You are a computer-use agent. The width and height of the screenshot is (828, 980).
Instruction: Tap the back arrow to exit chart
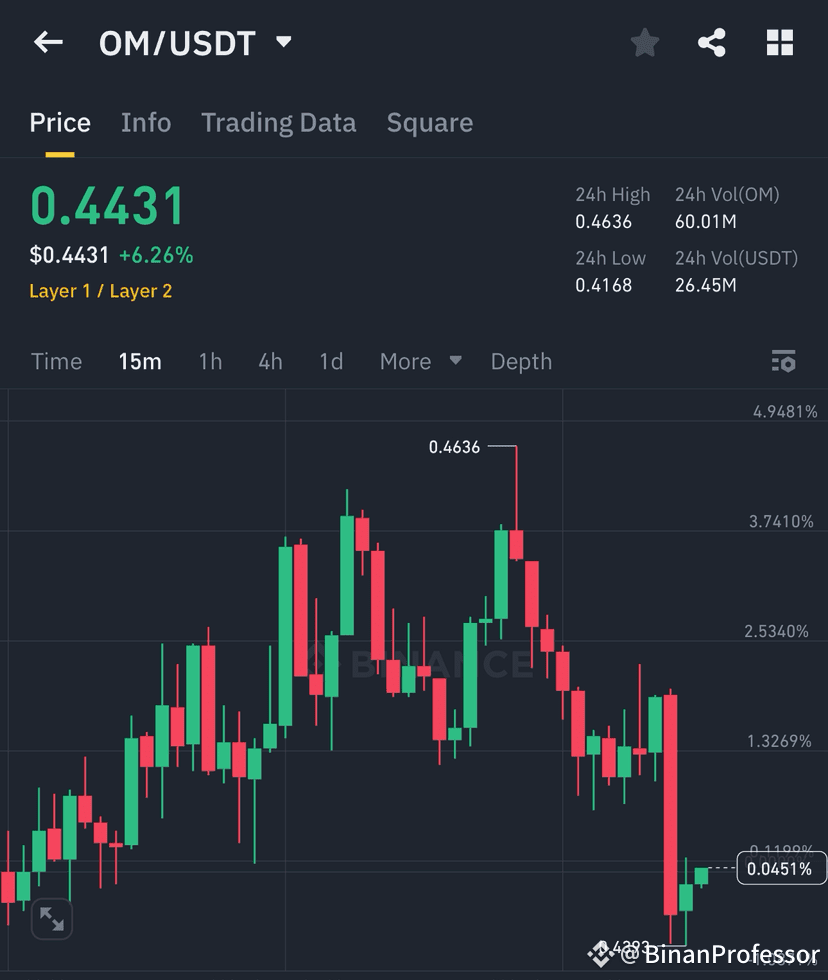[x=48, y=42]
